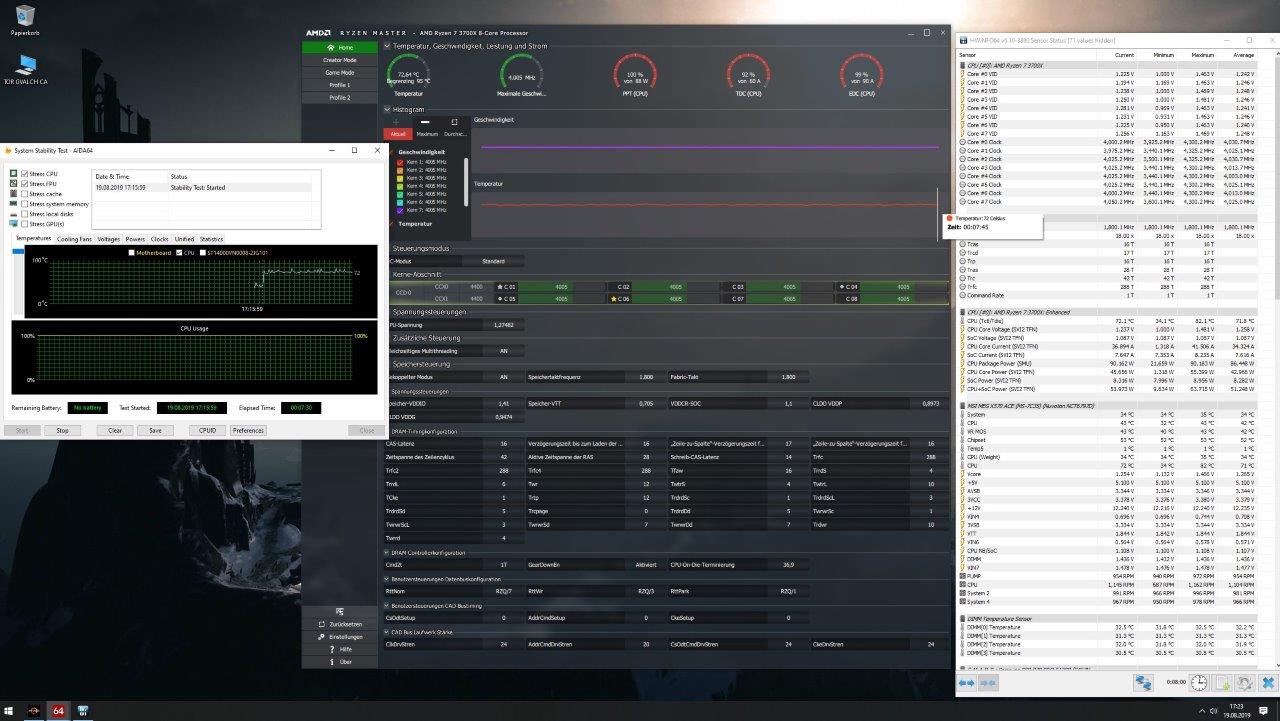Image resolution: width=1280 pixels, height=721 pixels.
Task: Select Creator Mode in Ryzen Master
Action: tap(340, 60)
